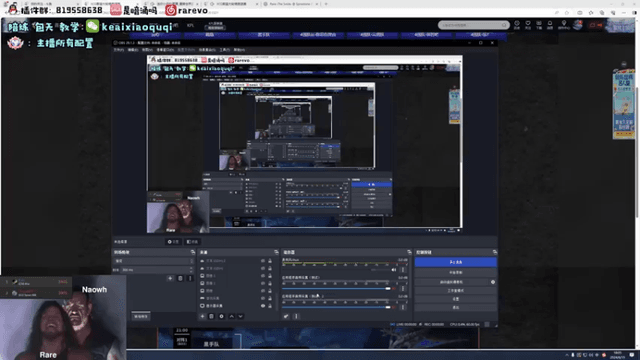Open the File menu in OBS

pos(119,50)
